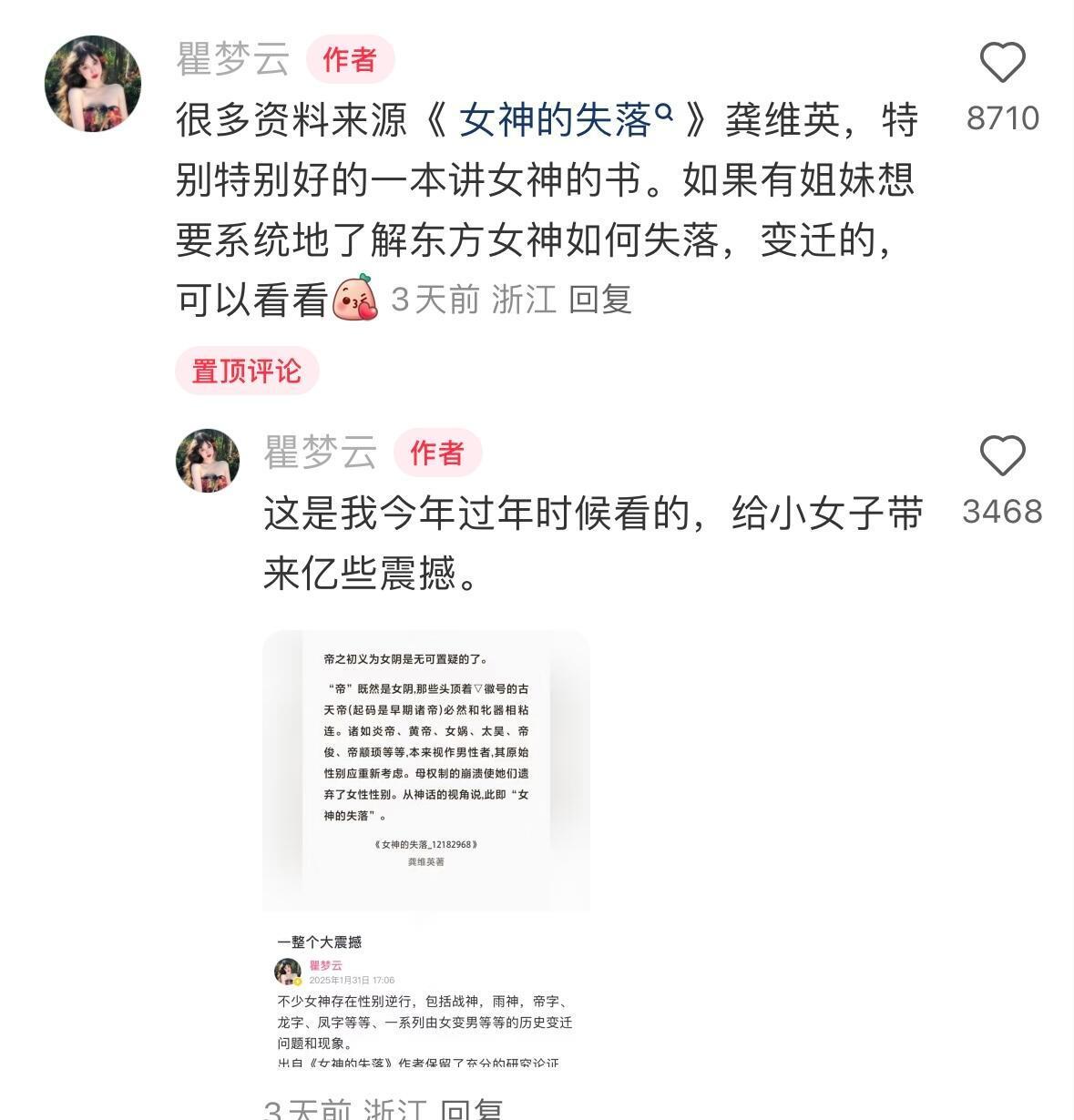Open username 瞿梦云 on the reply comment
The width and height of the screenshot is (1074, 1120).
tap(321, 453)
